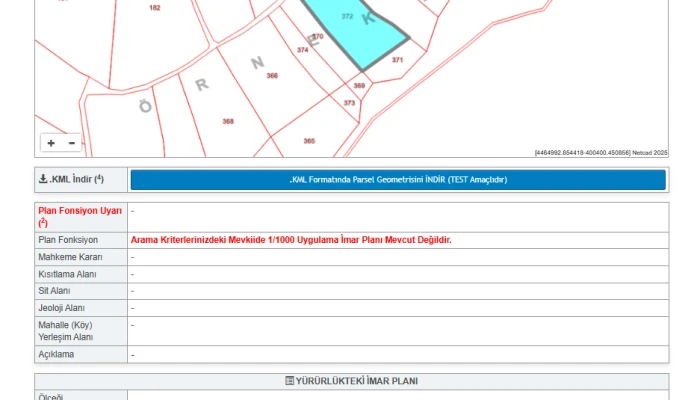The width and height of the screenshot is (700, 400).
Task: Click the Plan Fonsiyon Uyarı red label
Action: [x=79, y=211]
